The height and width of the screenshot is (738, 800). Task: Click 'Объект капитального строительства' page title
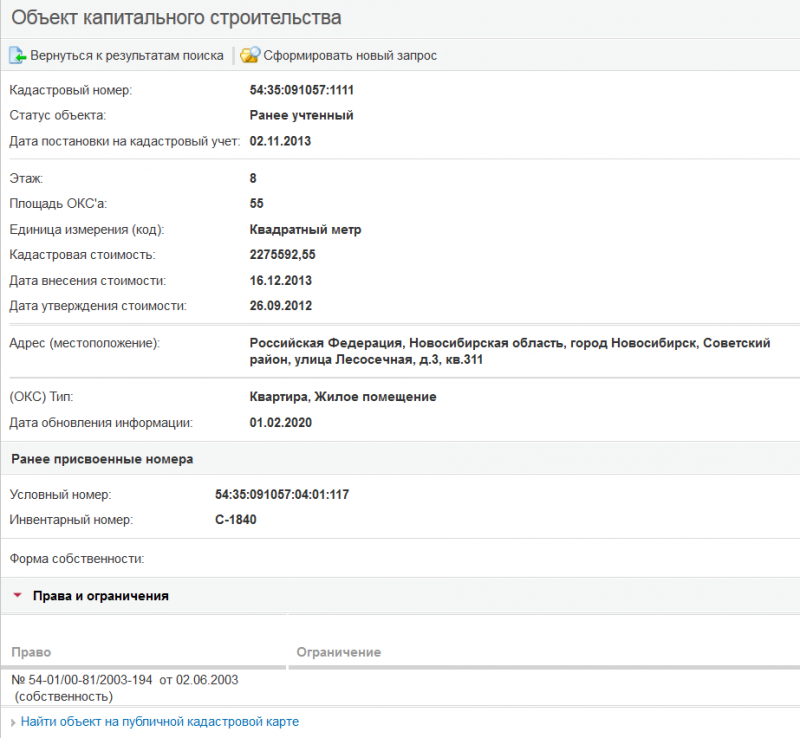pyautogui.click(x=176, y=18)
